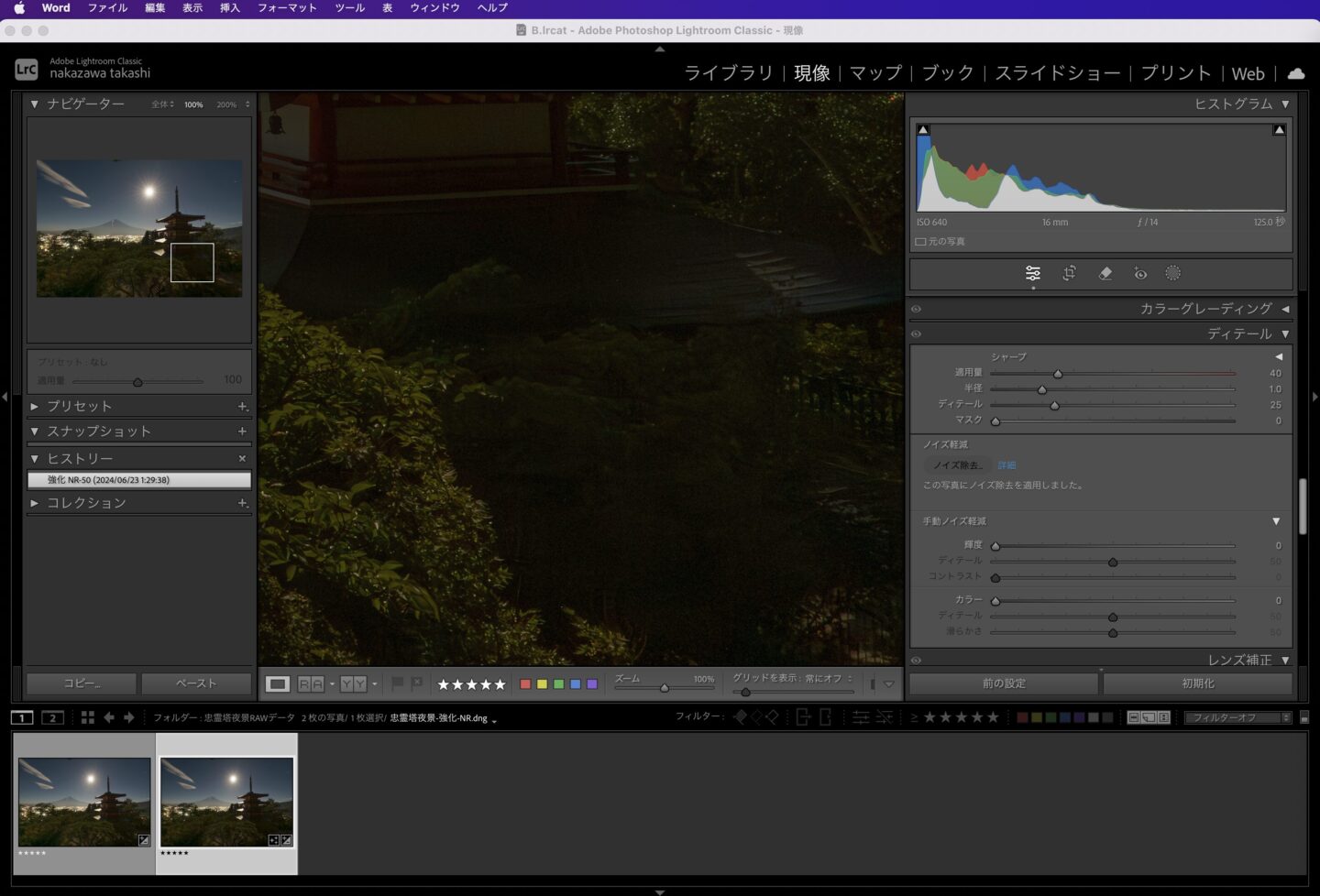Enable the 元の写真 checkbox
The width and height of the screenshot is (1320, 896).
(x=920, y=242)
